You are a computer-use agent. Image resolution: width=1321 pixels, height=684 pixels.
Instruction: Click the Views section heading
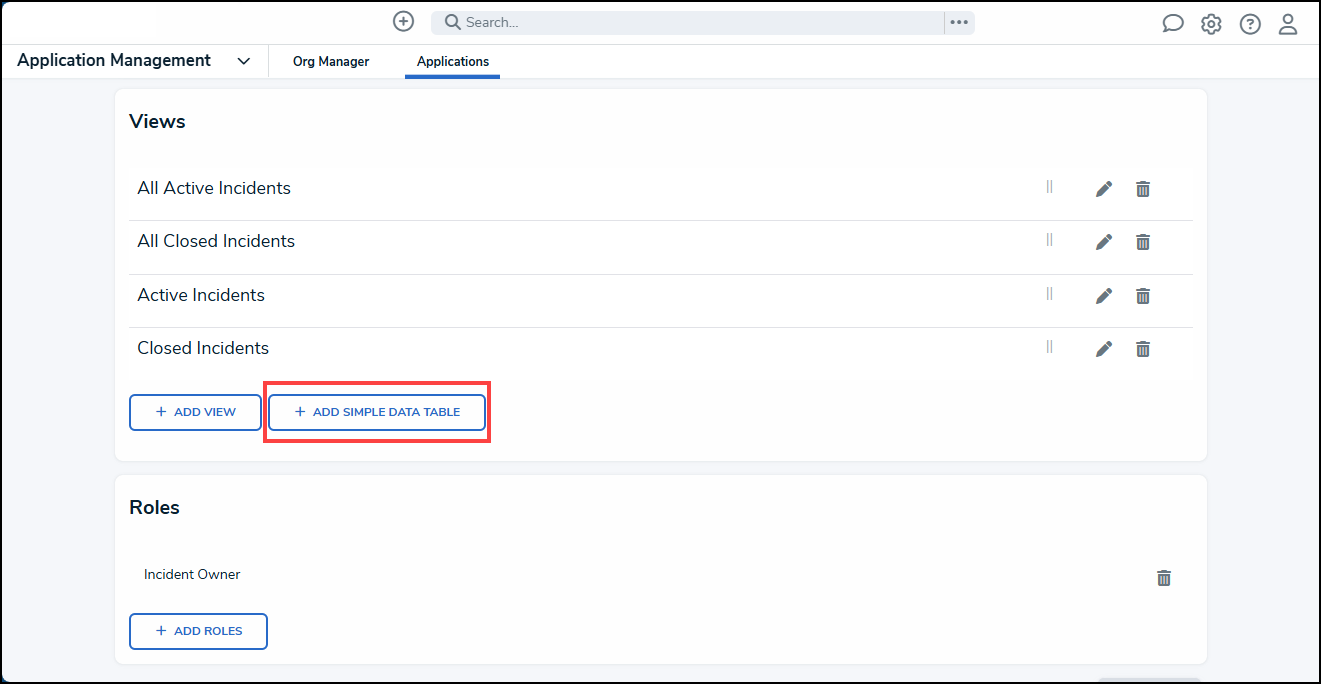pyautogui.click(x=157, y=121)
